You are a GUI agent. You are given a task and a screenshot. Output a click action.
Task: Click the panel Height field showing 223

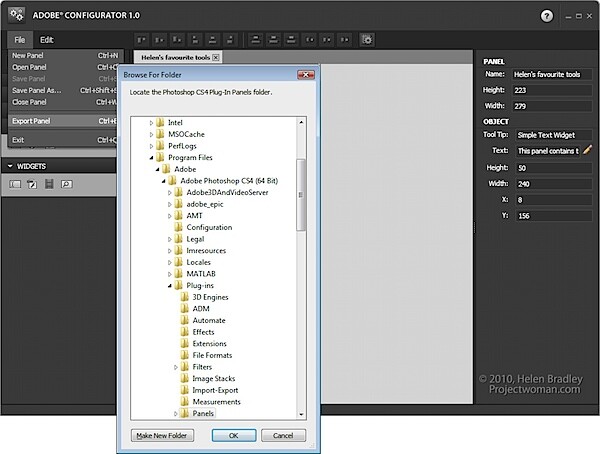pyautogui.click(x=552, y=90)
